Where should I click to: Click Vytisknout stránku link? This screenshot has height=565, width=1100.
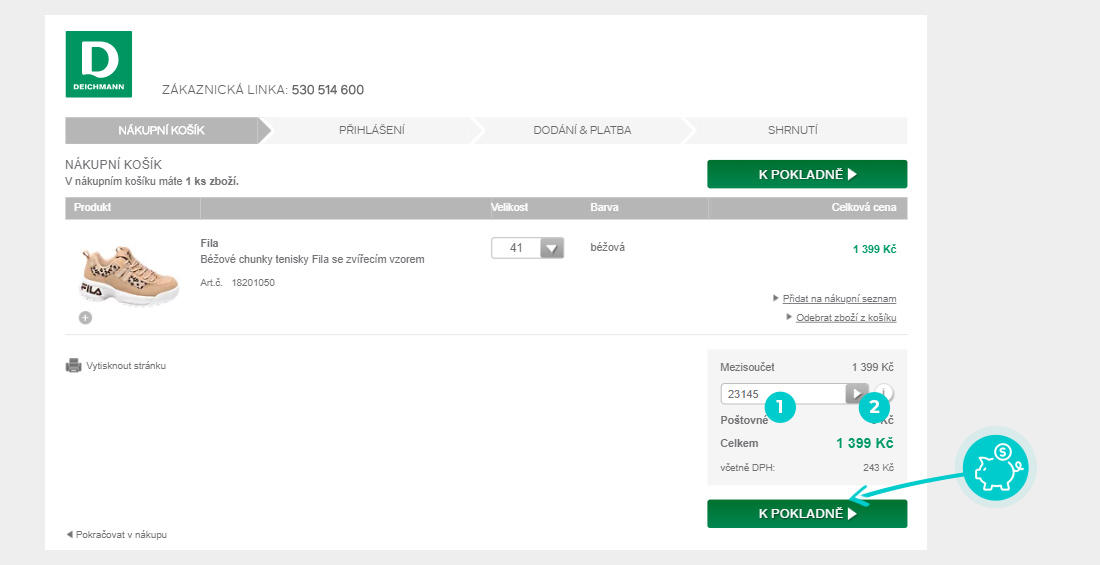(126, 366)
